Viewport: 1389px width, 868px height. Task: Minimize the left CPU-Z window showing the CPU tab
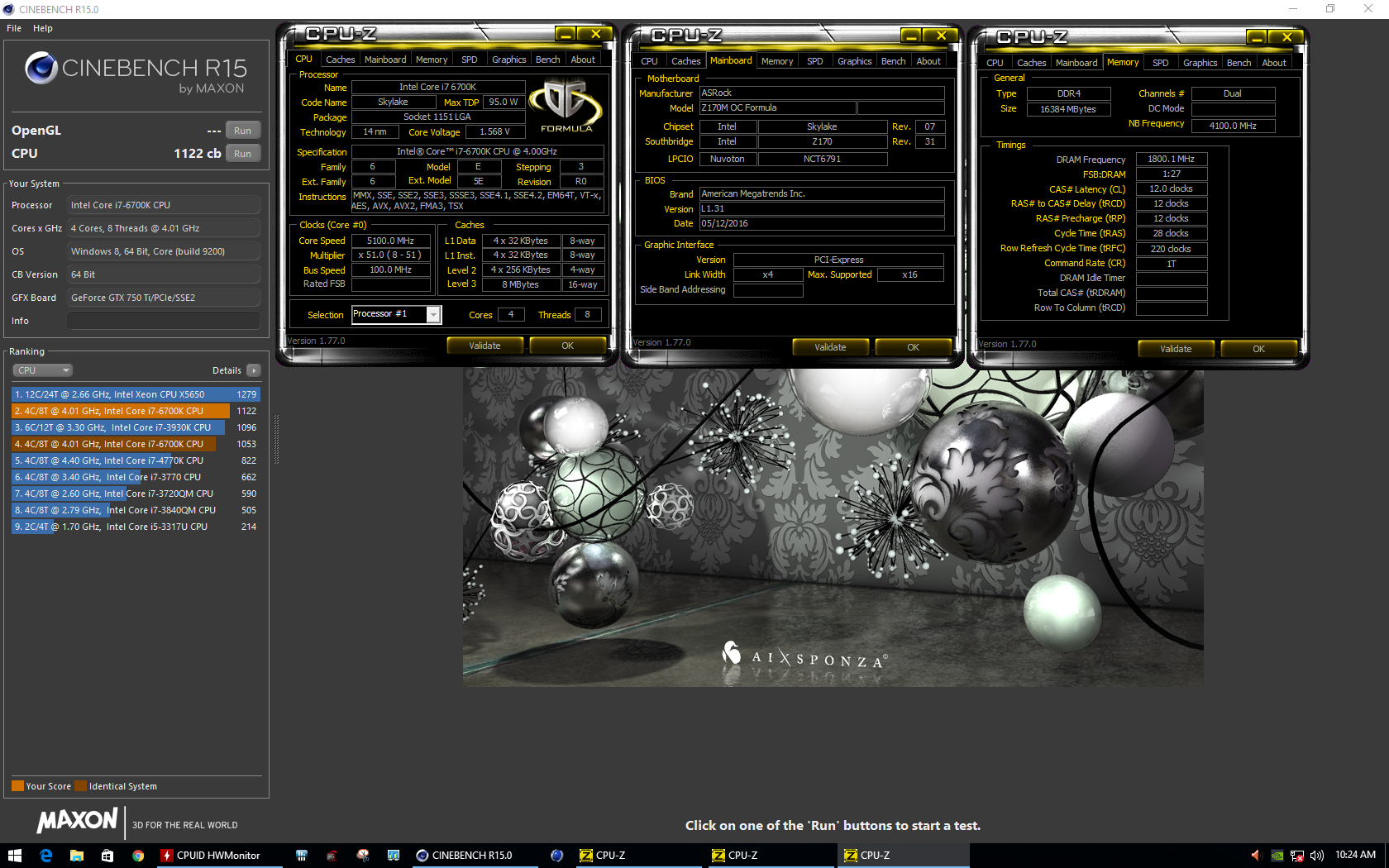566,34
